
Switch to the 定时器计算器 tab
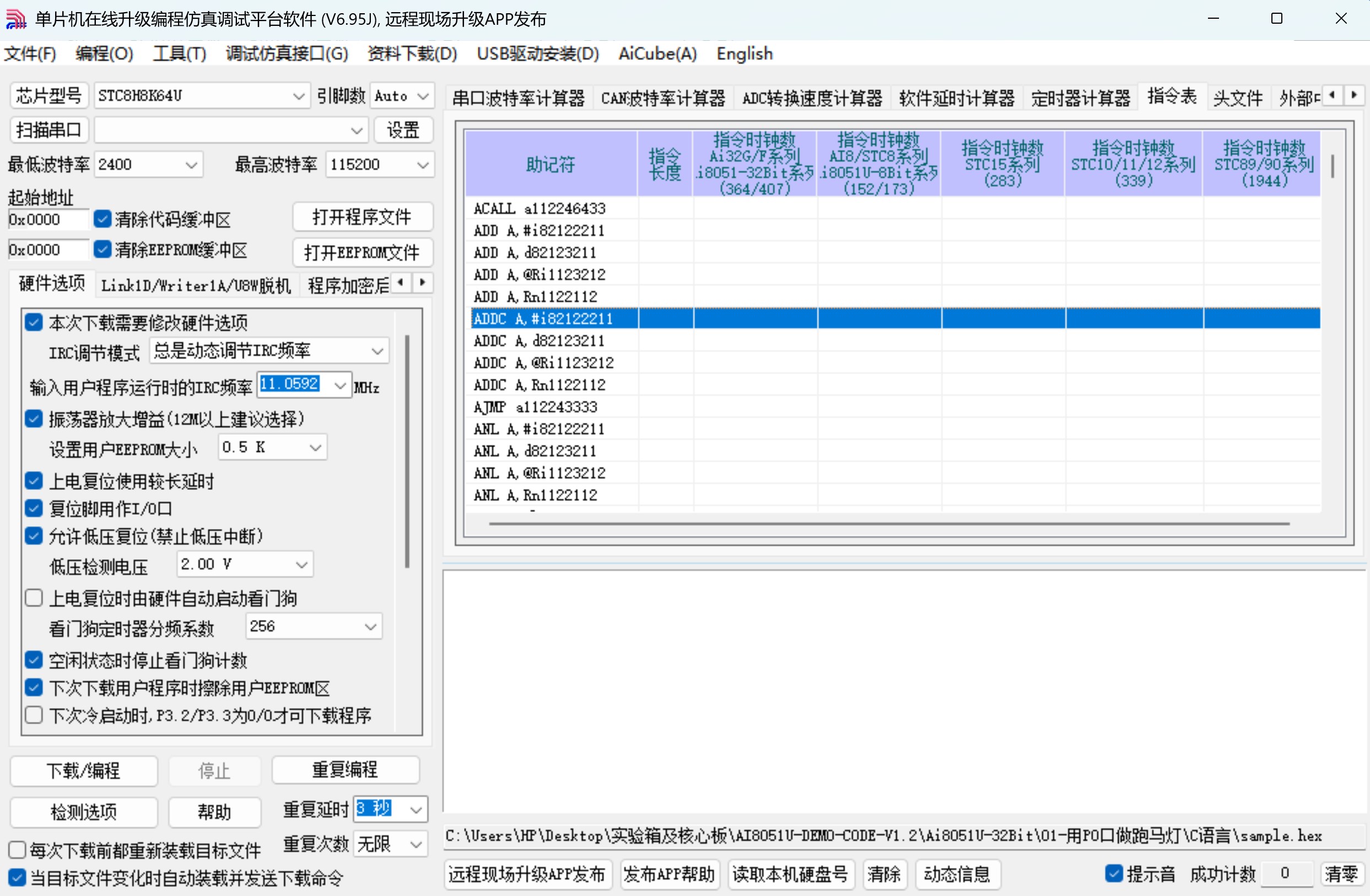click(x=1080, y=98)
